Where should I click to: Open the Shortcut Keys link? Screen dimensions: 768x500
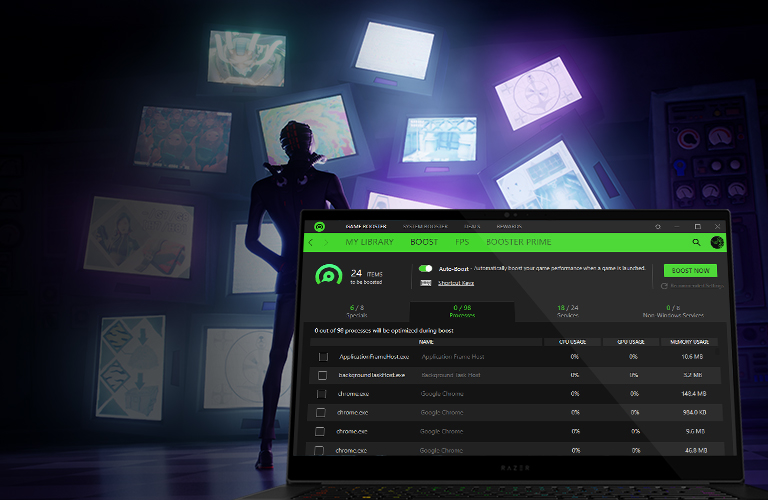coord(456,283)
